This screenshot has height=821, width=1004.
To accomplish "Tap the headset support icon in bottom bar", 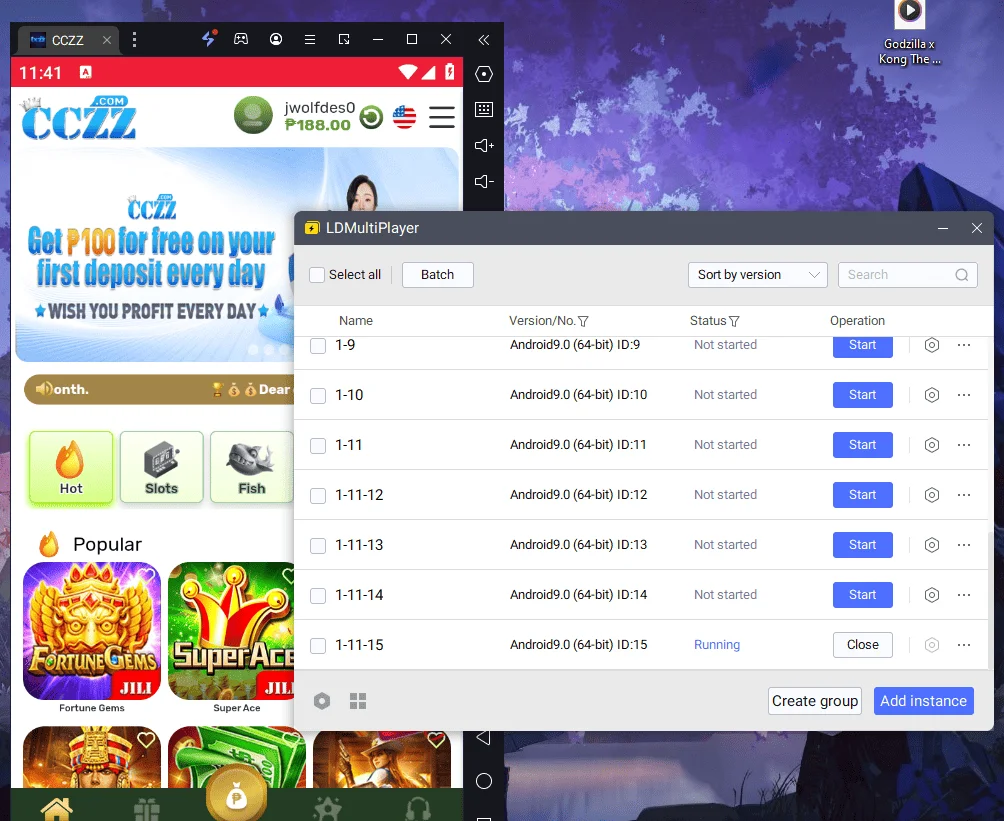I will [418, 808].
